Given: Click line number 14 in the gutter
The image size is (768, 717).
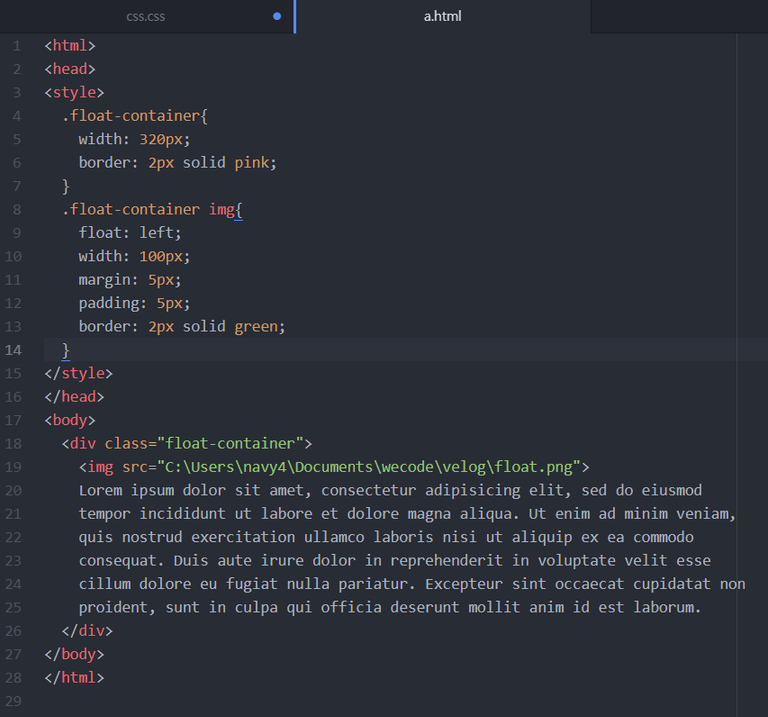Looking at the screenshot, I should coord(13,350).
